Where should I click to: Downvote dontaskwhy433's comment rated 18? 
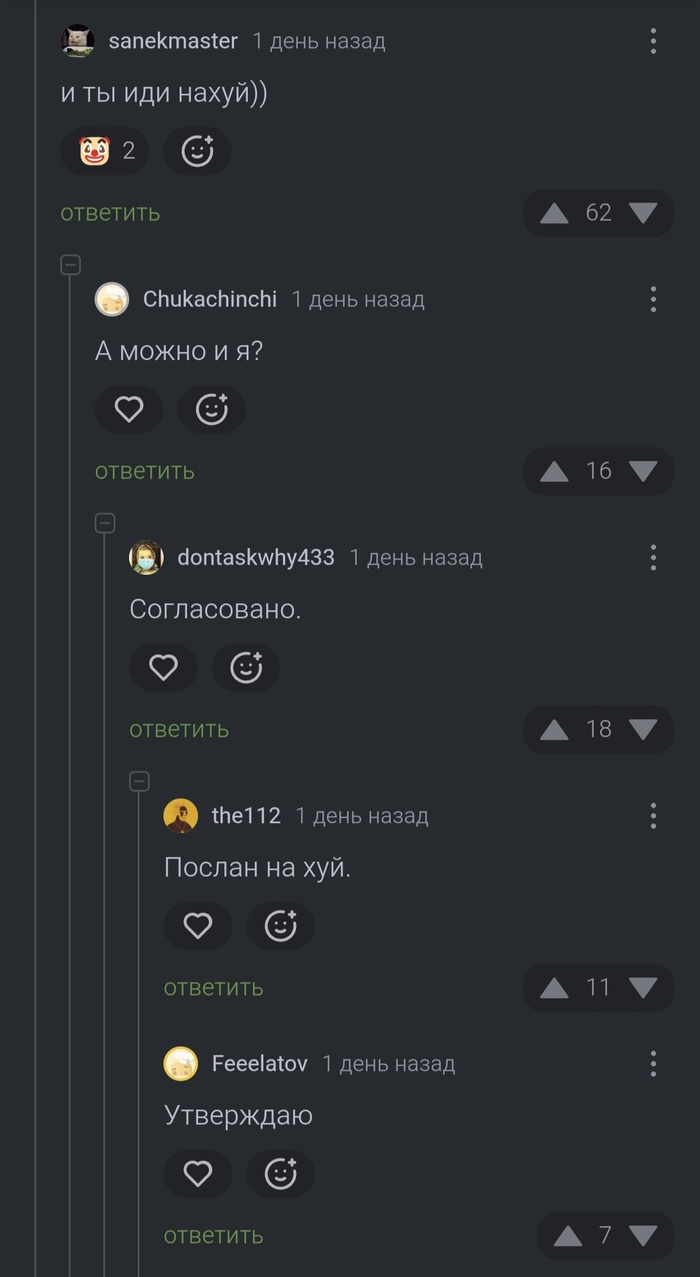(x=643, y=729)
